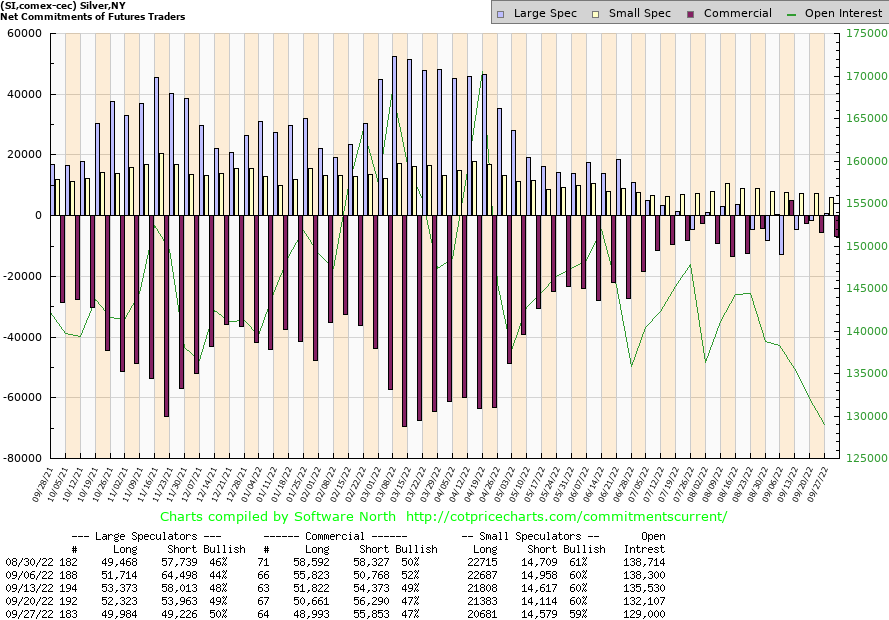Toggle the Commercial legend label
889x620 pixels.
click(x=737, y=13)
